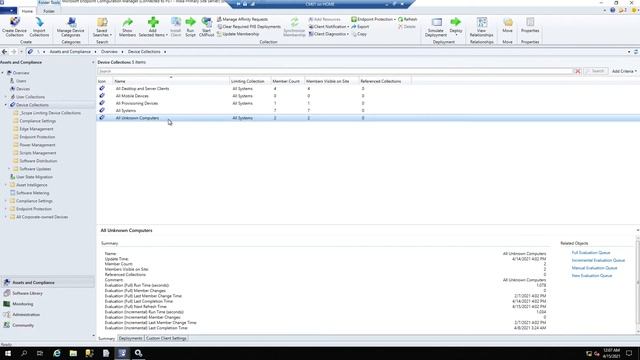Click Copy in ribbon
640x360 pixels.
tap(359, 34)
